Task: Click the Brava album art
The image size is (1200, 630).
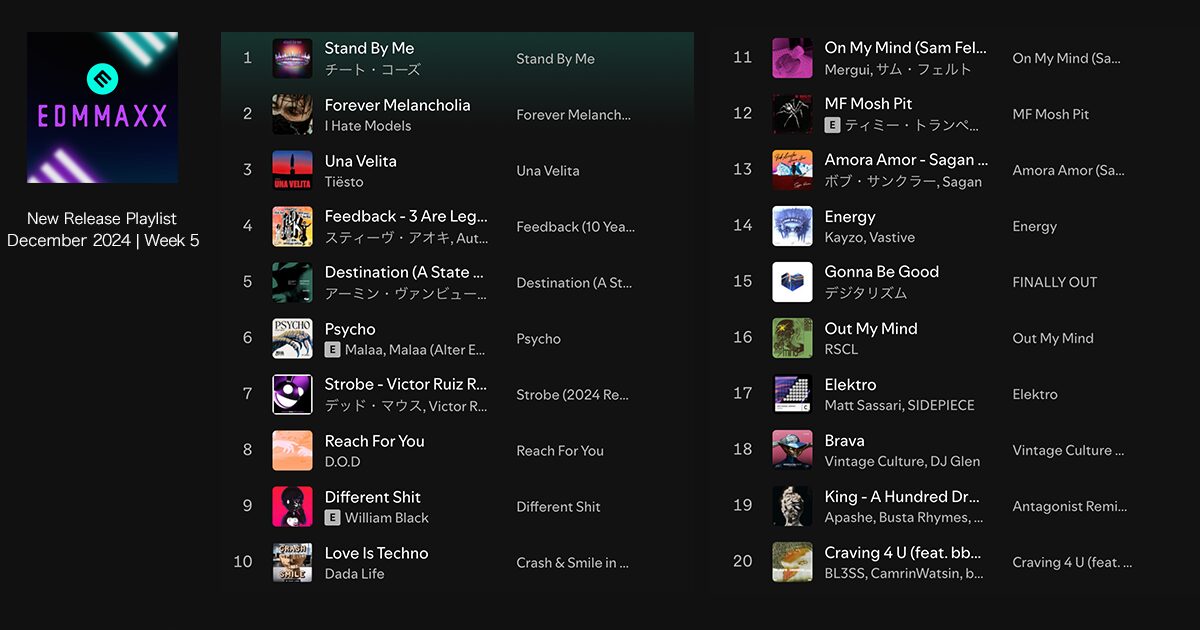Action: point(792,450)
